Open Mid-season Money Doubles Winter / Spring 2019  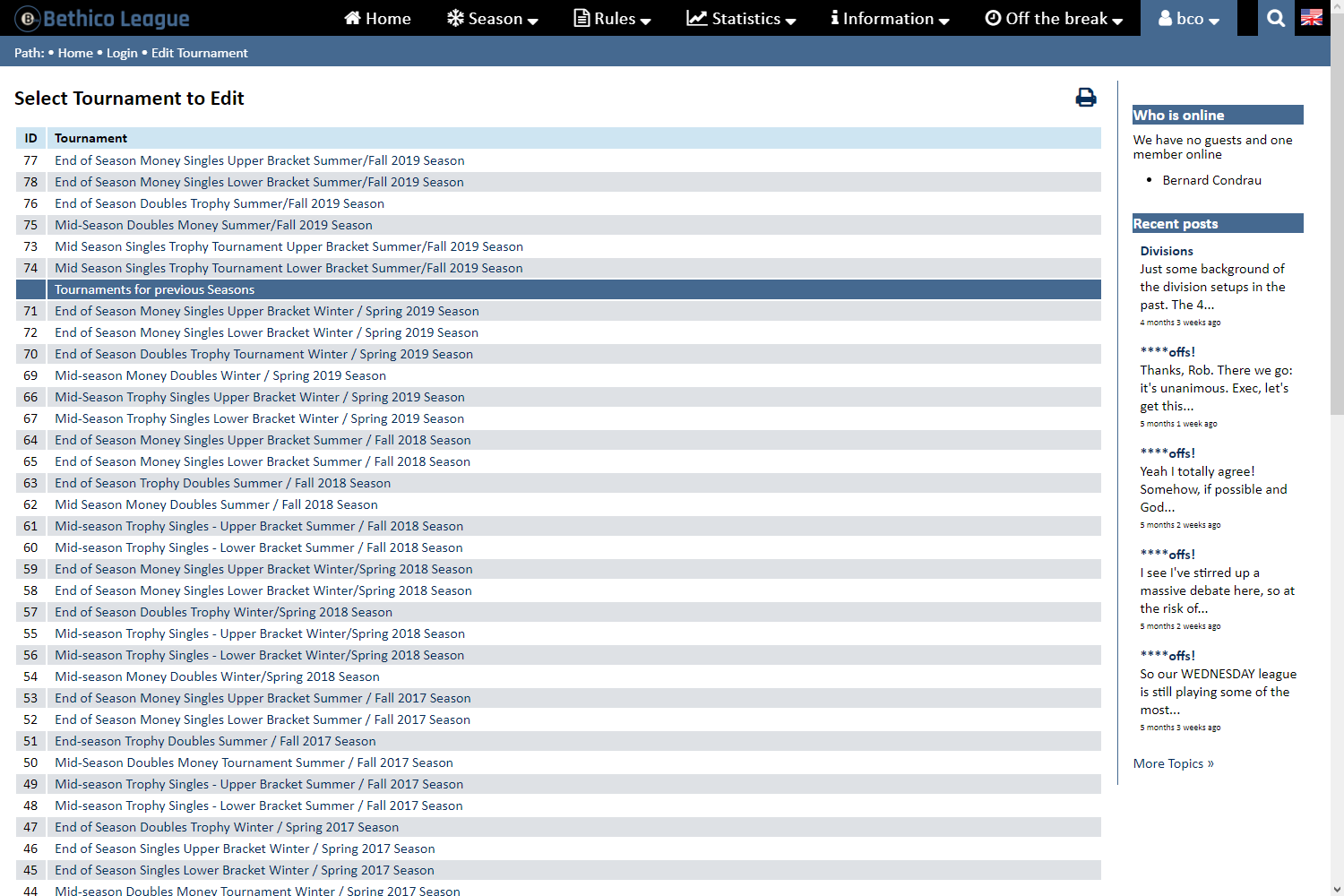pyautogui.click(x=220, y=375)
